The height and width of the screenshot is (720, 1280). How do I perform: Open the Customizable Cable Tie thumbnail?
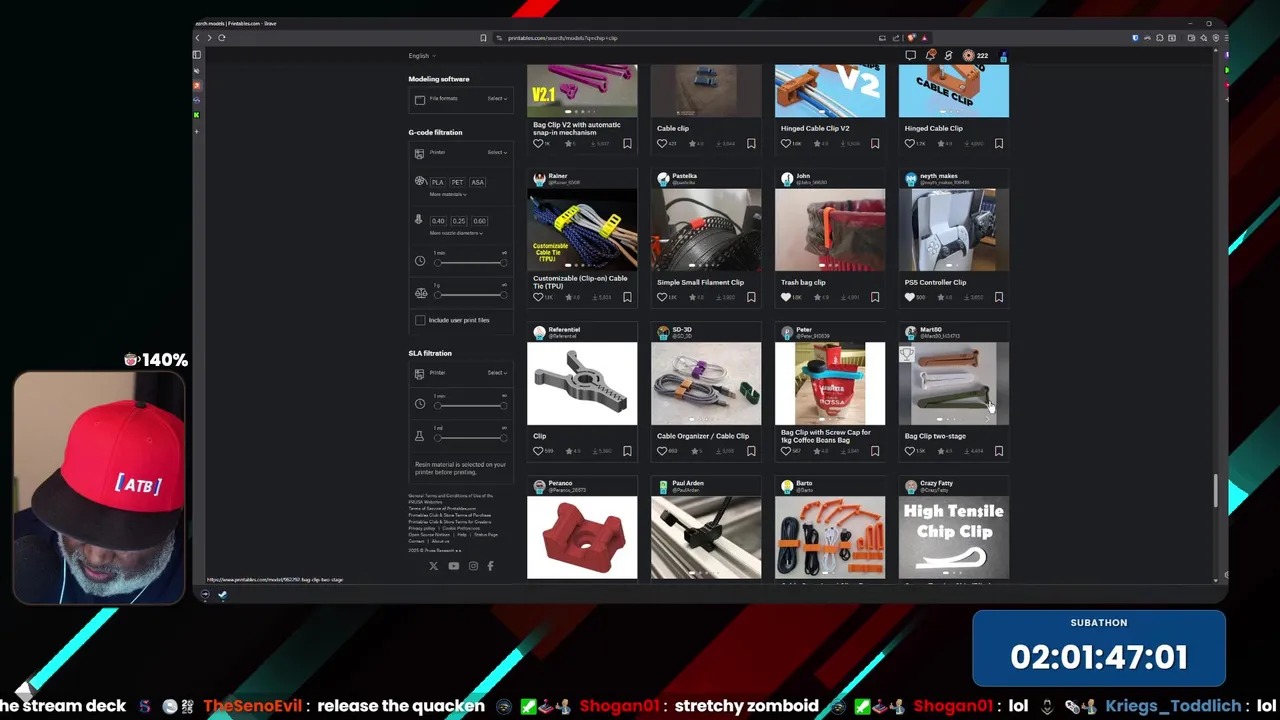click(582, 230)
